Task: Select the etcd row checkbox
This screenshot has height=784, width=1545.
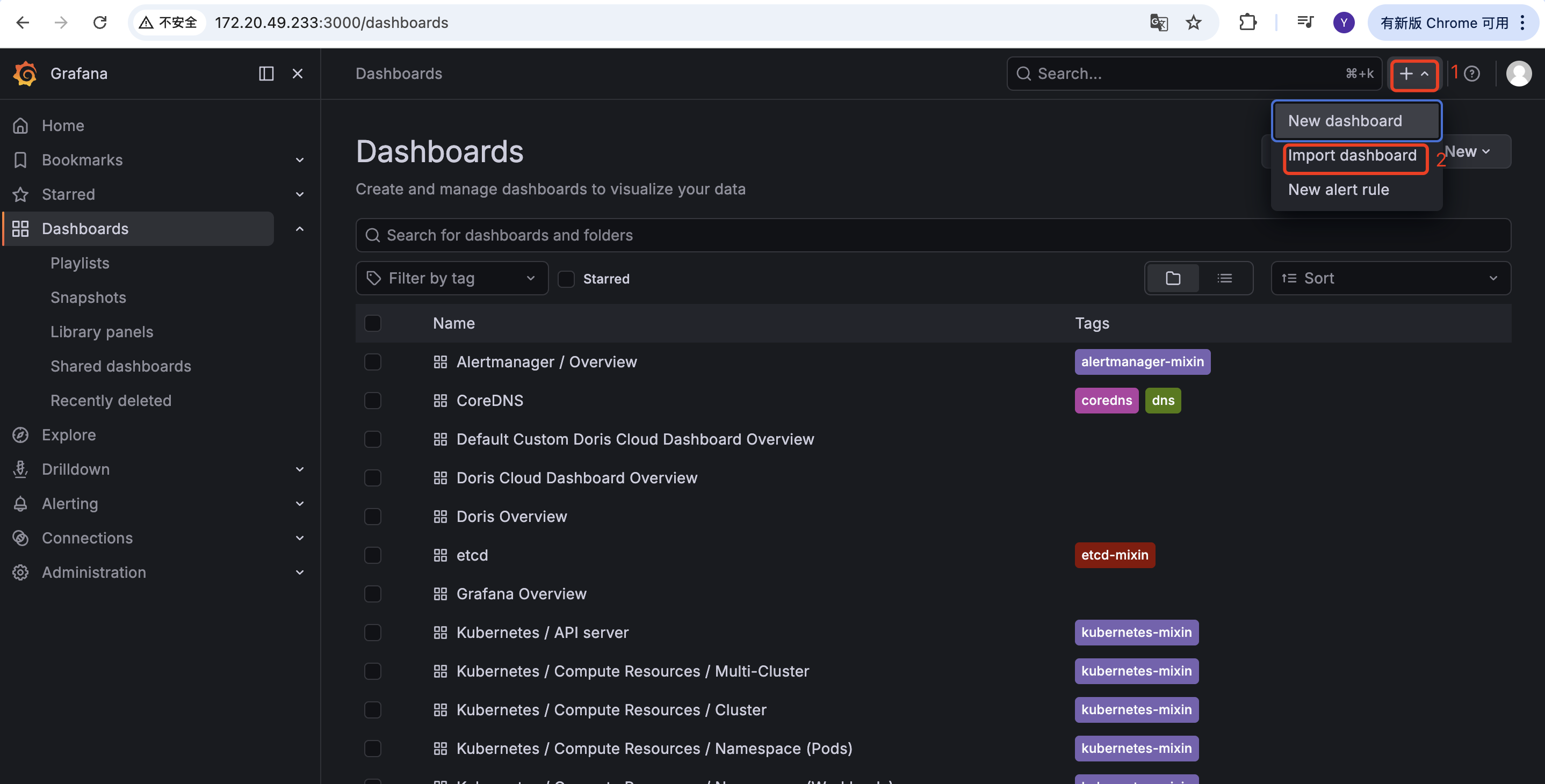Action: click(372, 555)
